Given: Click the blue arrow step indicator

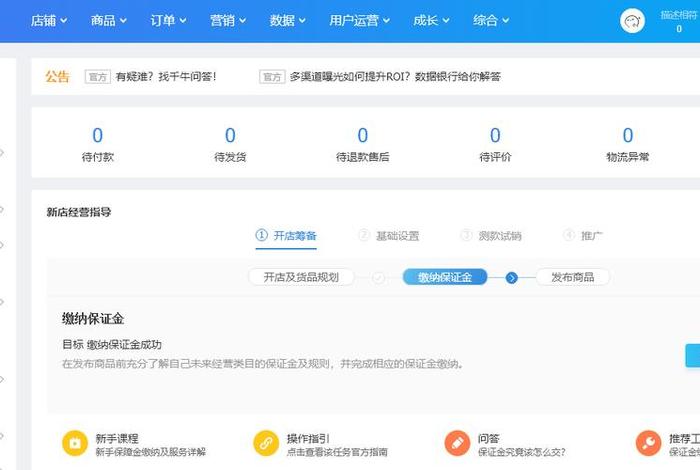Looking at the screenshot, I should pyautogui.click(x=512, y=278).
